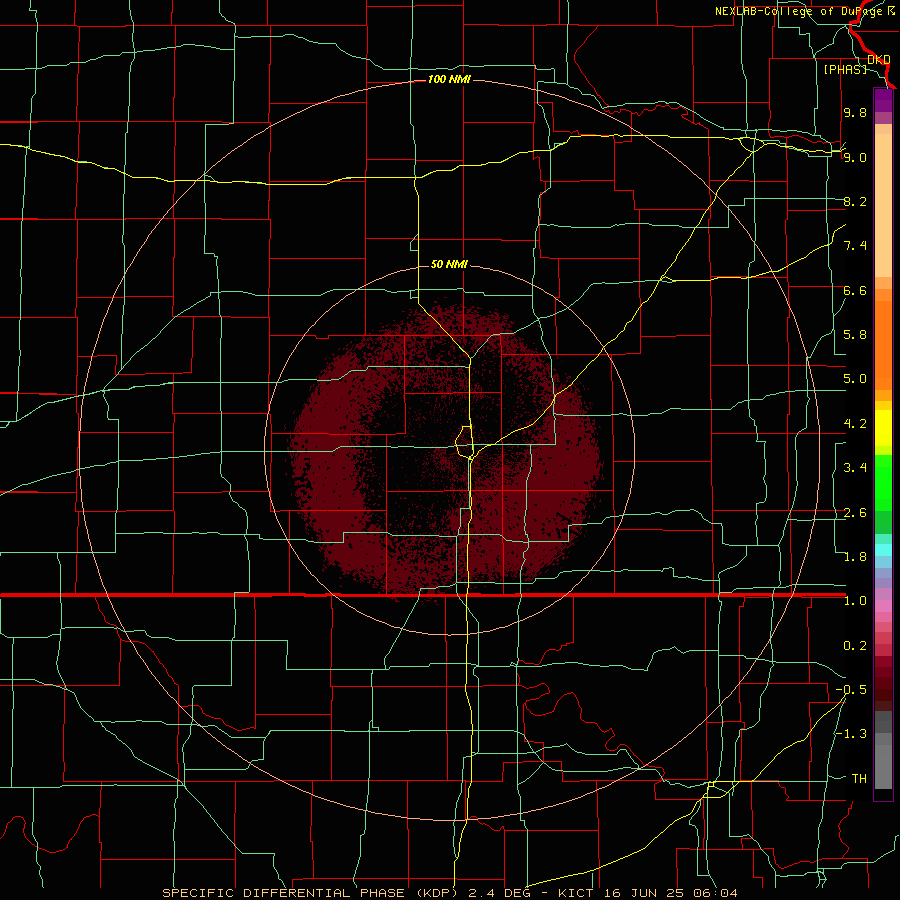Click the '-1.3' color scale value

point(851,734)
